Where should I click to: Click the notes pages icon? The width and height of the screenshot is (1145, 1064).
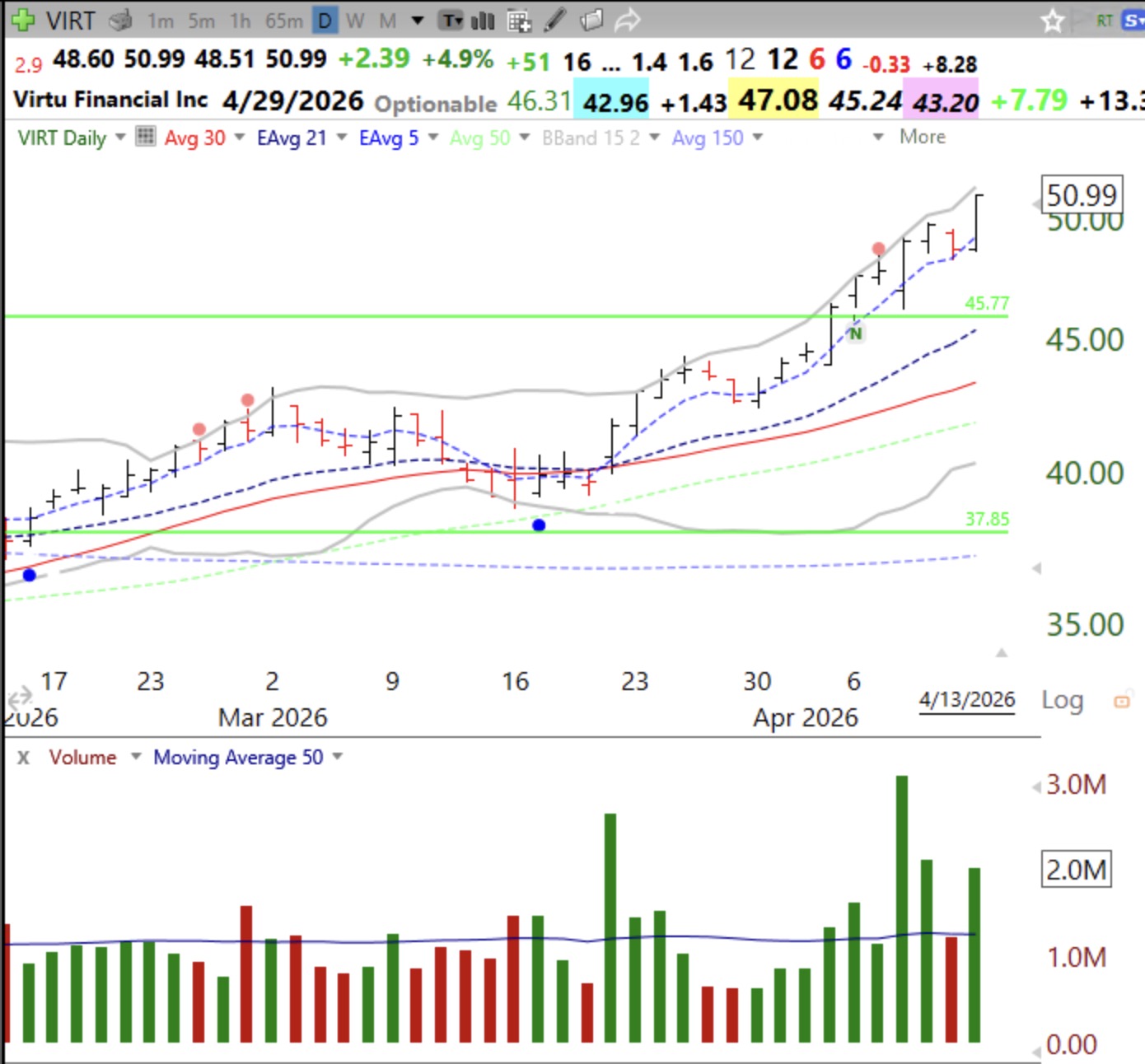coord(591,20)
